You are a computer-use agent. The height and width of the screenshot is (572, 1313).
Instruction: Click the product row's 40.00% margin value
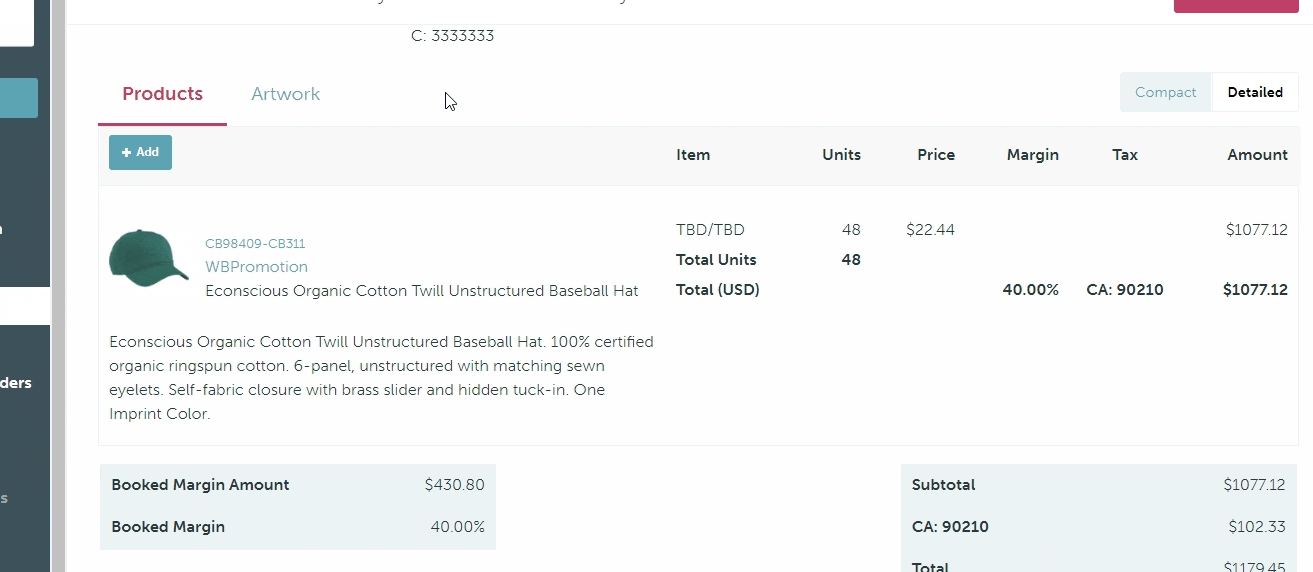(1030, 290)
